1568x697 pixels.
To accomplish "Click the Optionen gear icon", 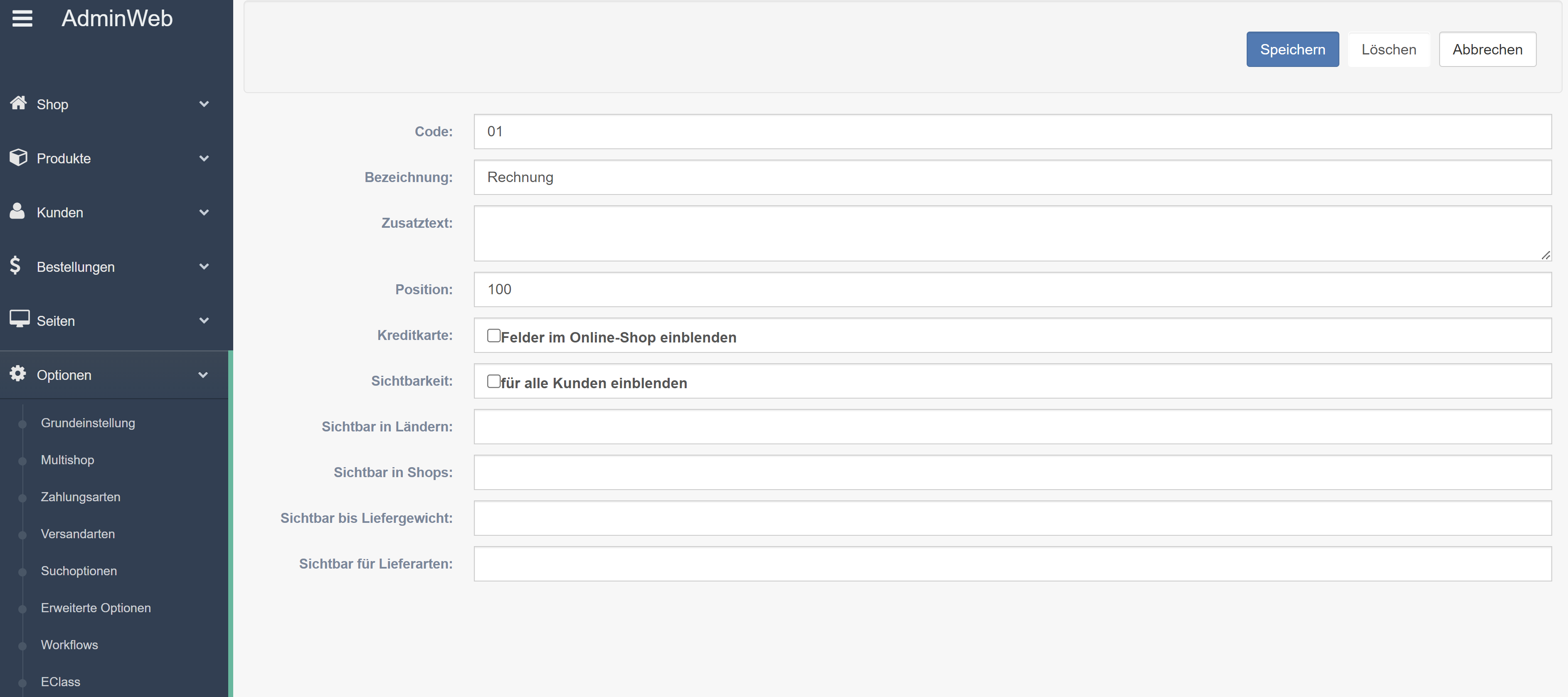I will tap(18, 374).
